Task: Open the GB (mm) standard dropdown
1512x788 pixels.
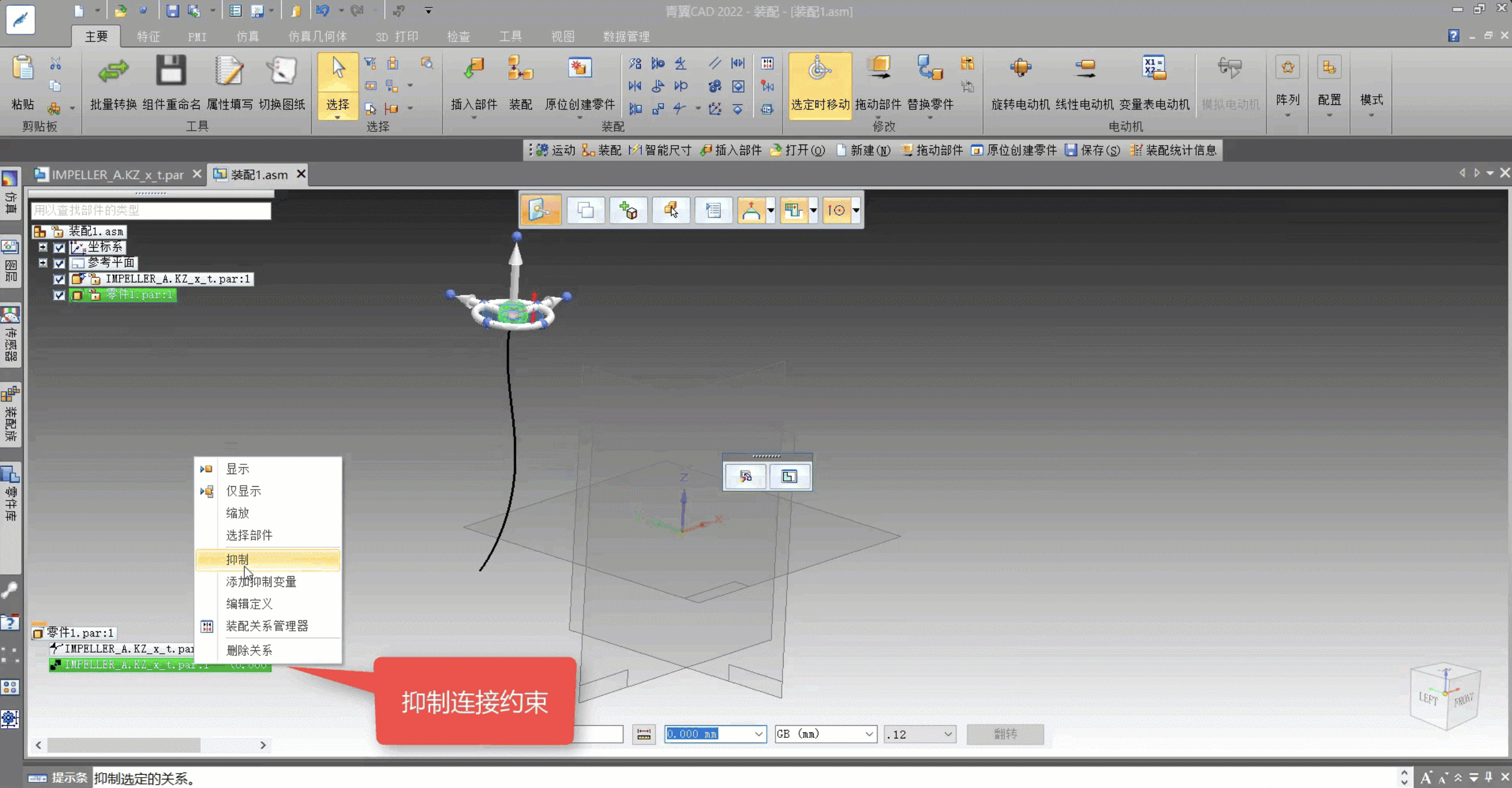Action: [x=870, y=734]
